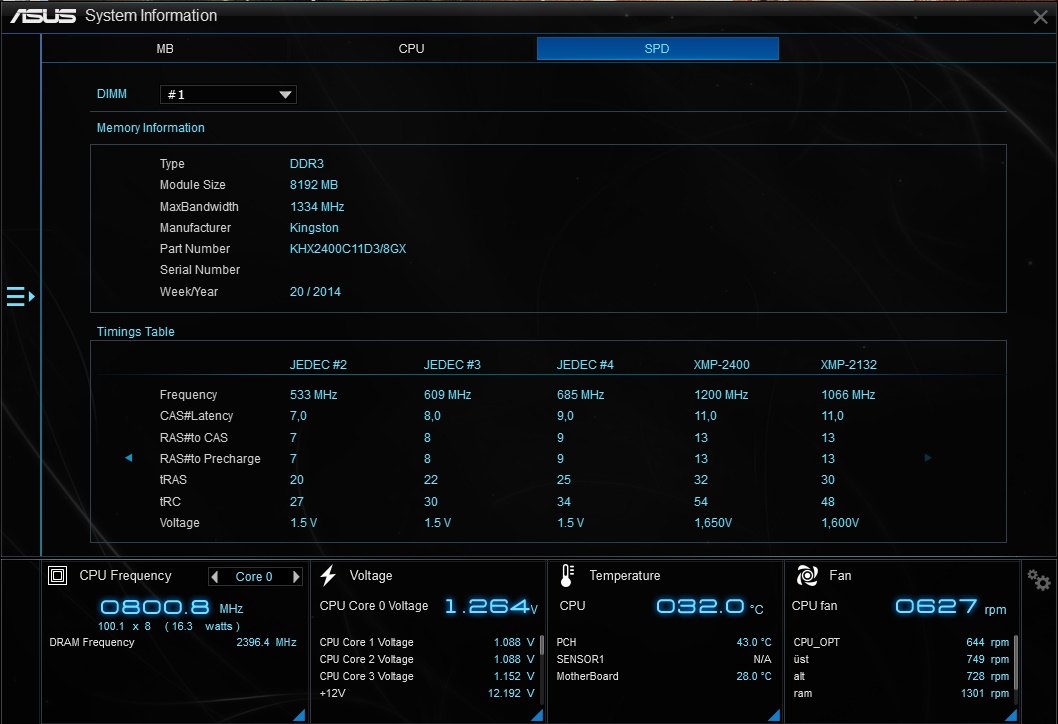Switch to the MB tab

165,49
